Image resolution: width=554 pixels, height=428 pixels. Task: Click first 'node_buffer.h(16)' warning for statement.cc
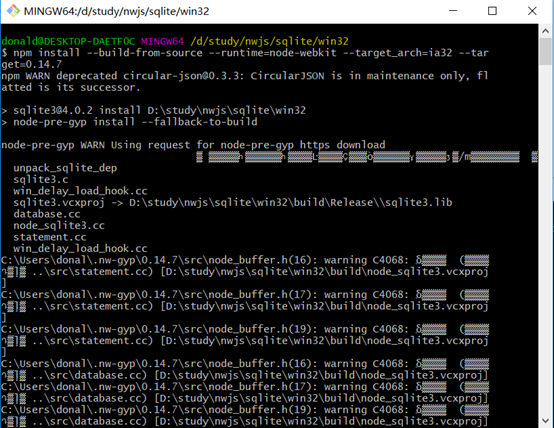245,260
